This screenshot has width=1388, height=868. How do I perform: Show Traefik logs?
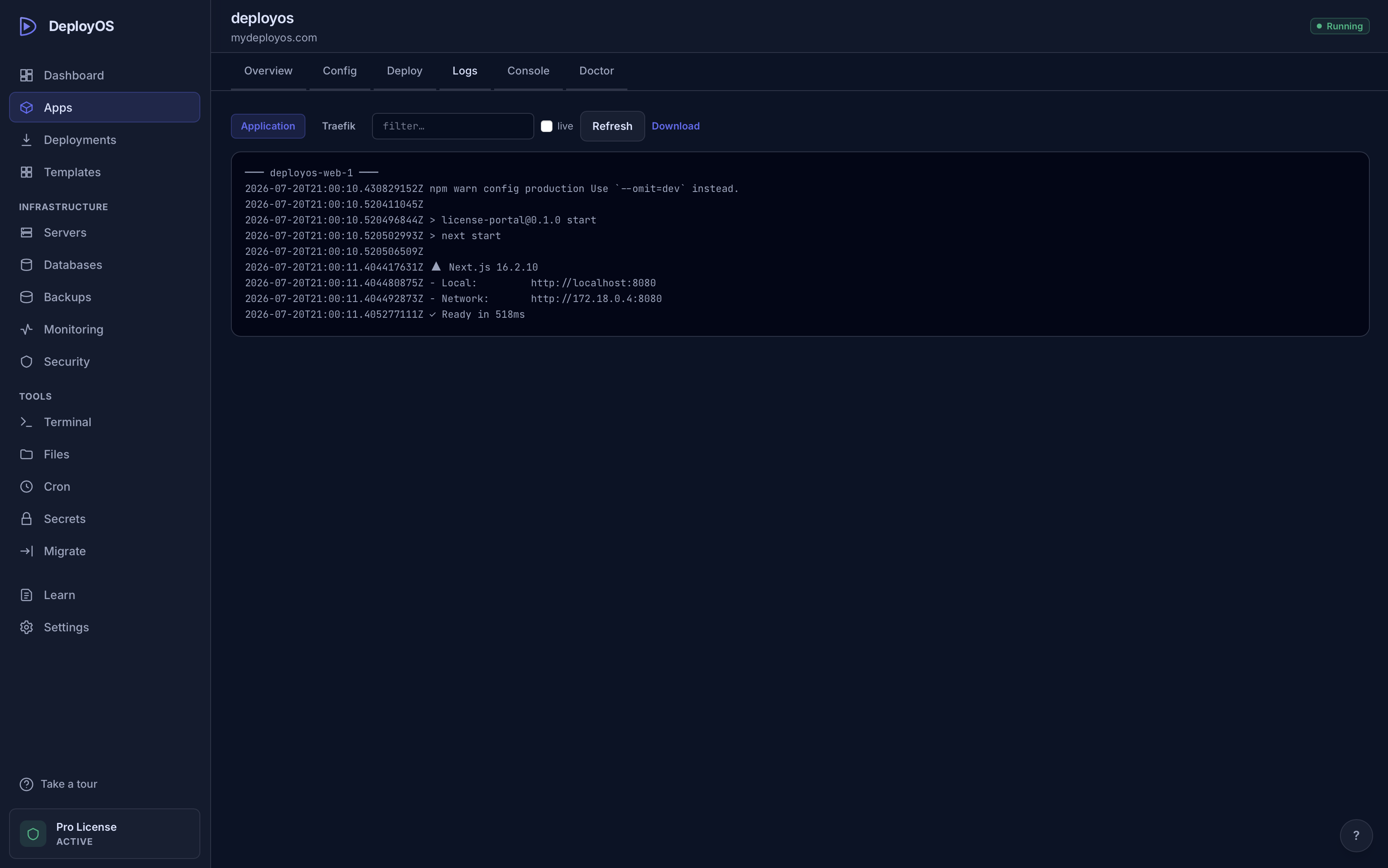[x=338, y=126]
